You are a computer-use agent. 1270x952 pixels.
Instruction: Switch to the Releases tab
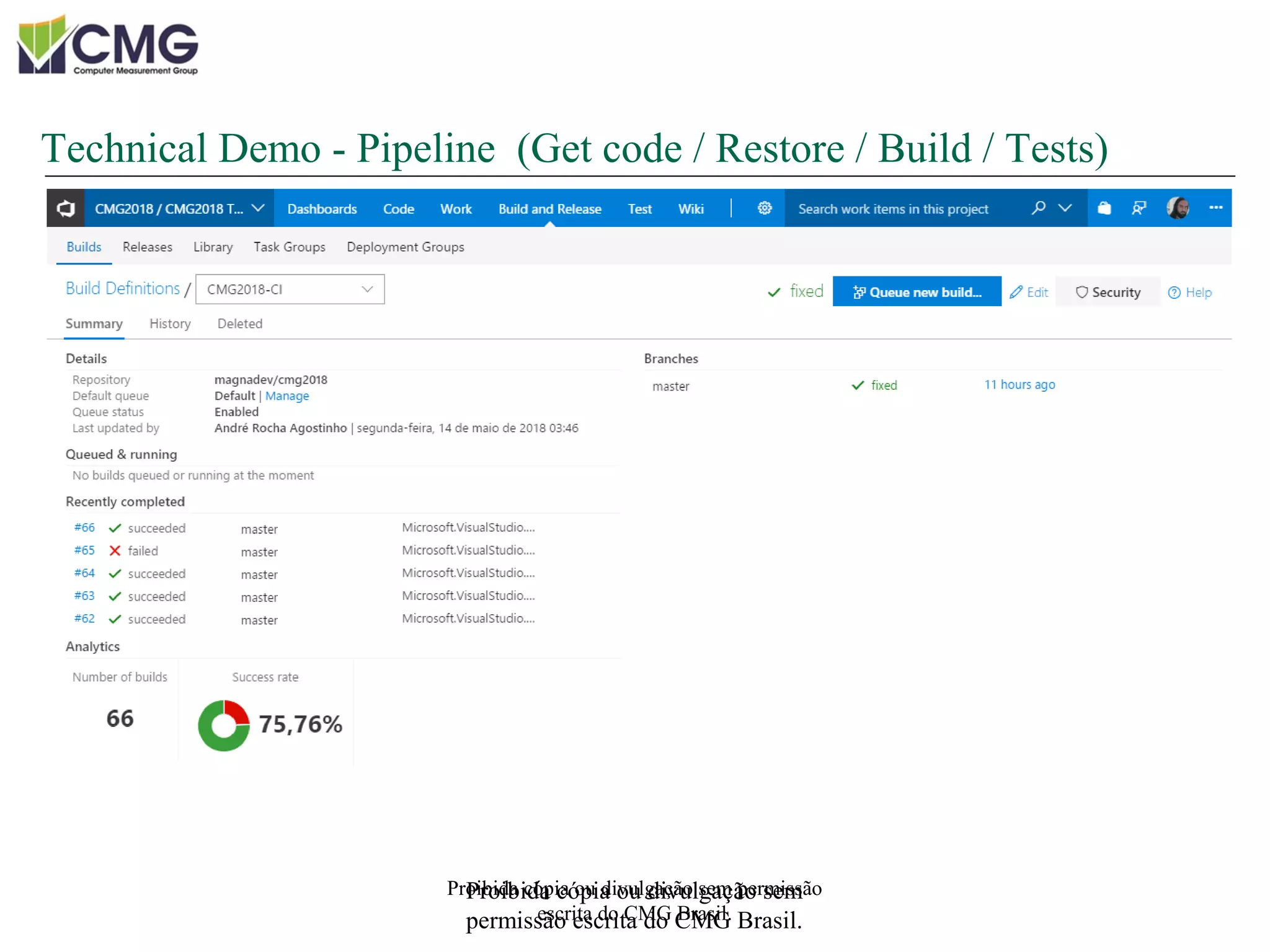pos(148,247)
